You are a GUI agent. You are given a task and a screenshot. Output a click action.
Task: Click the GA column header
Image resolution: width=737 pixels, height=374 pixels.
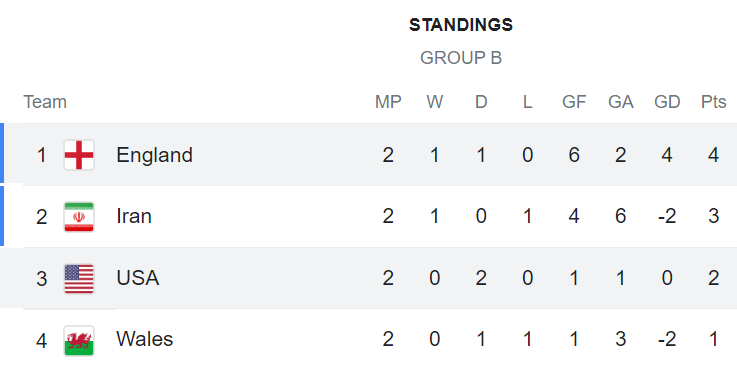coord(620,102)
